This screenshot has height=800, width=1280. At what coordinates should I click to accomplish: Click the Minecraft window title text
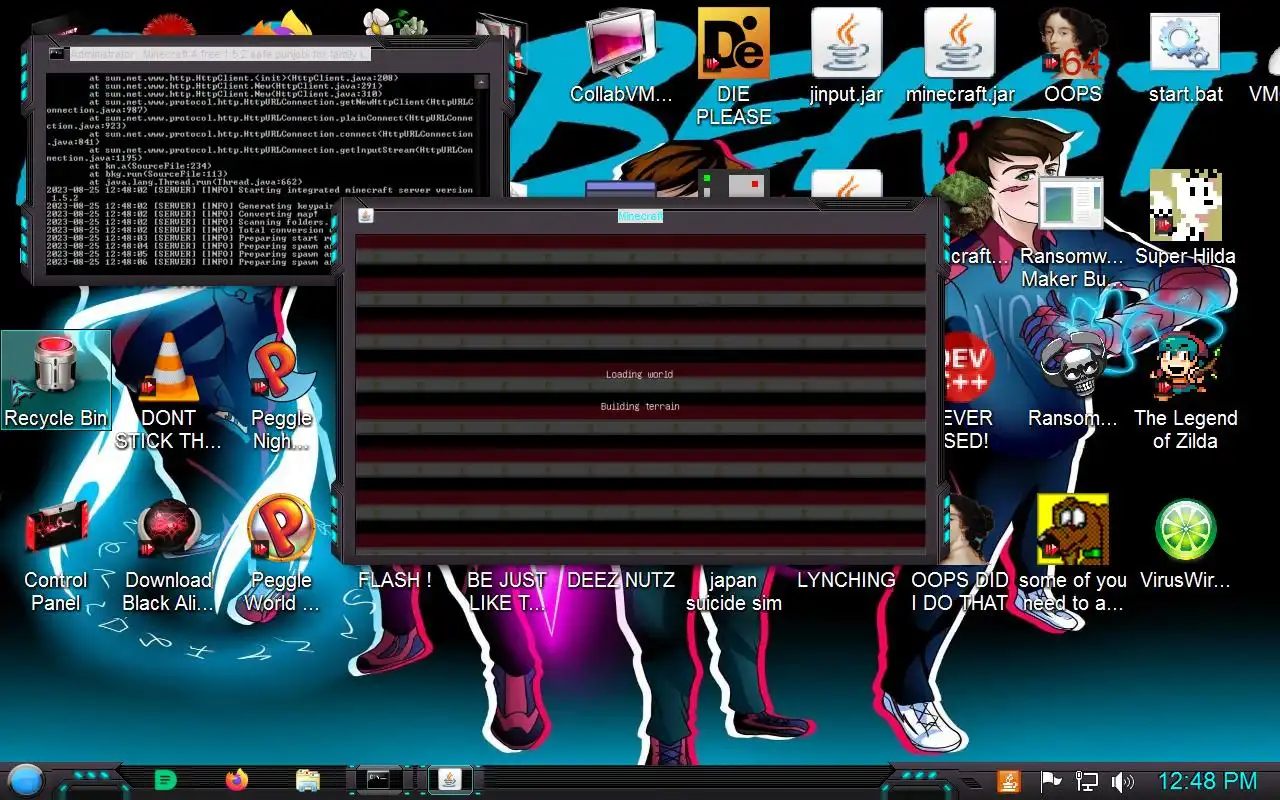tap(640, 216)
